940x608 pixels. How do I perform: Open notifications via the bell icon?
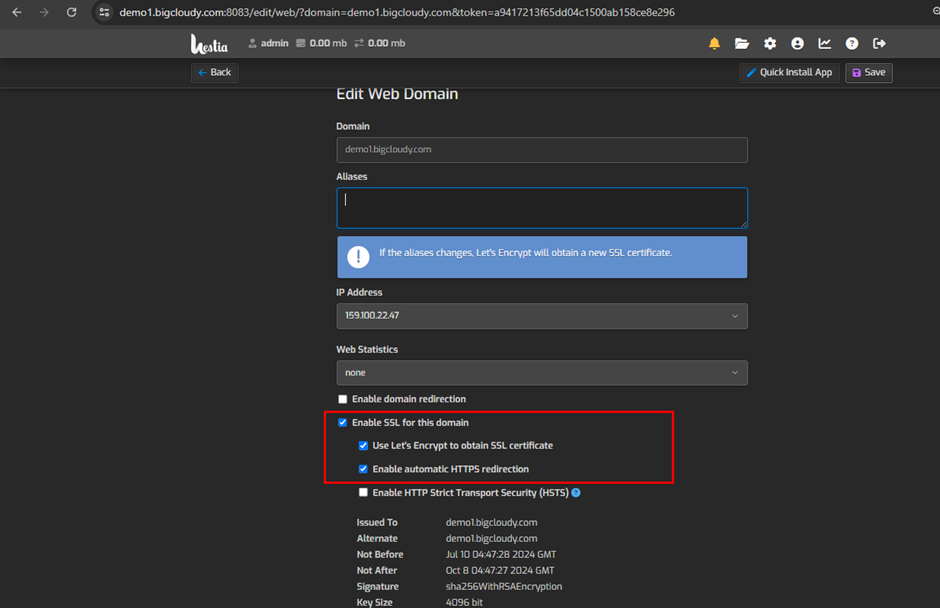point(713,43)
